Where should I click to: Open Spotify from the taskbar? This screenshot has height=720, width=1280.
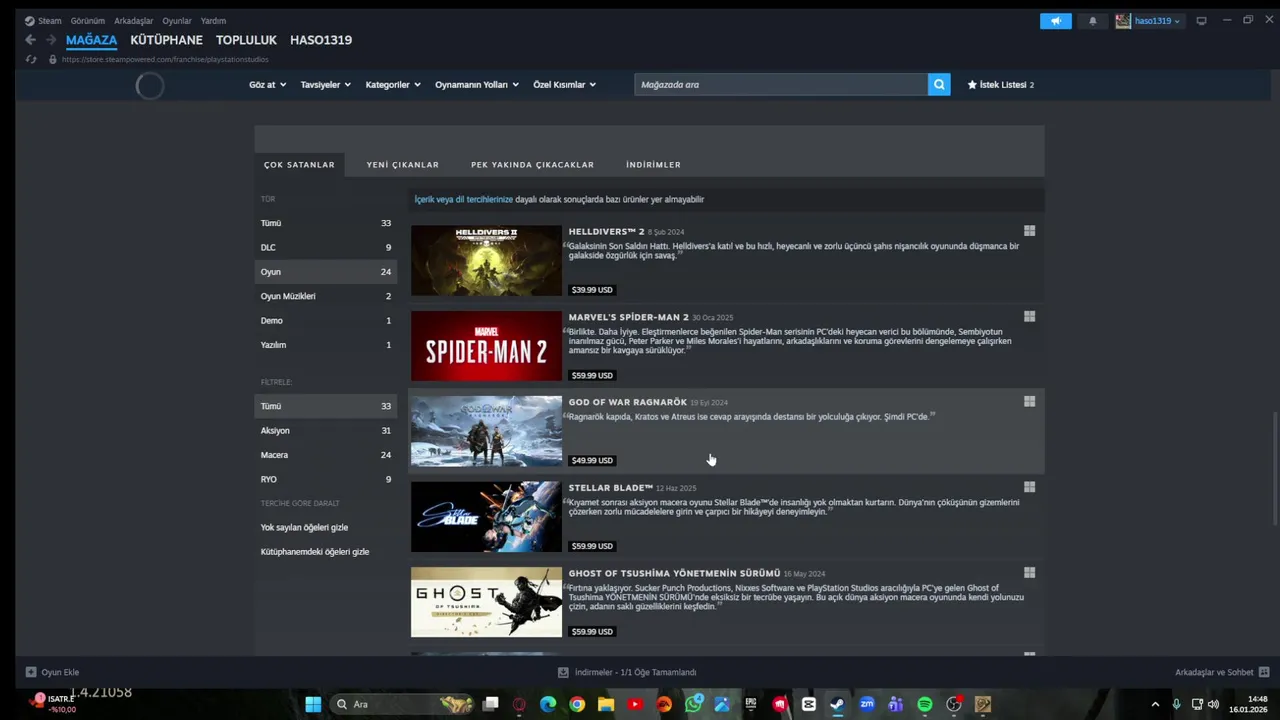(x=925, y=704)
